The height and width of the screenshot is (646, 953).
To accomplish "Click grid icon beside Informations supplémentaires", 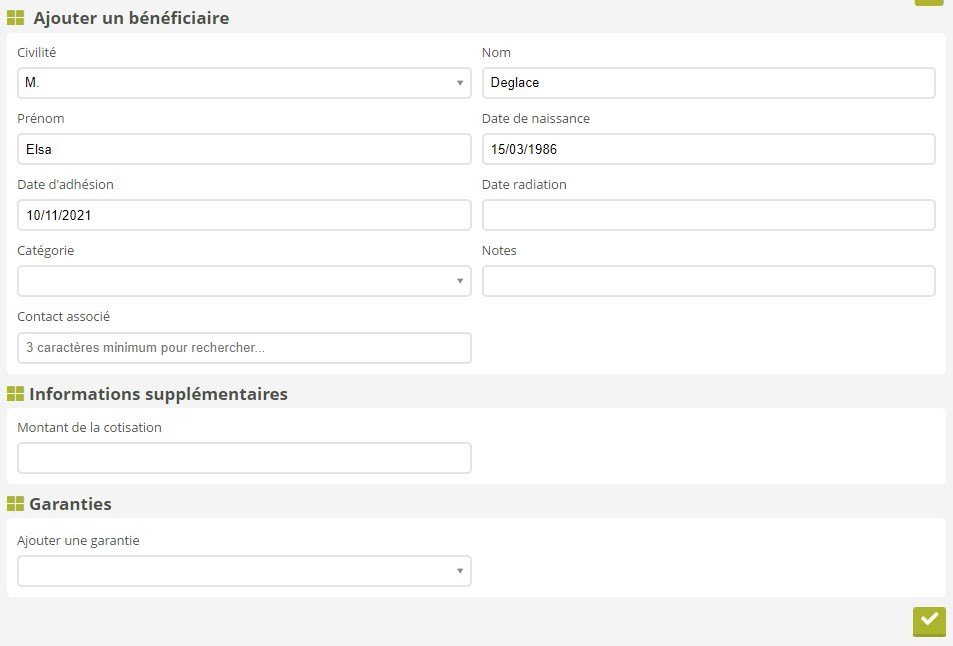I will (x=15, y=394).
